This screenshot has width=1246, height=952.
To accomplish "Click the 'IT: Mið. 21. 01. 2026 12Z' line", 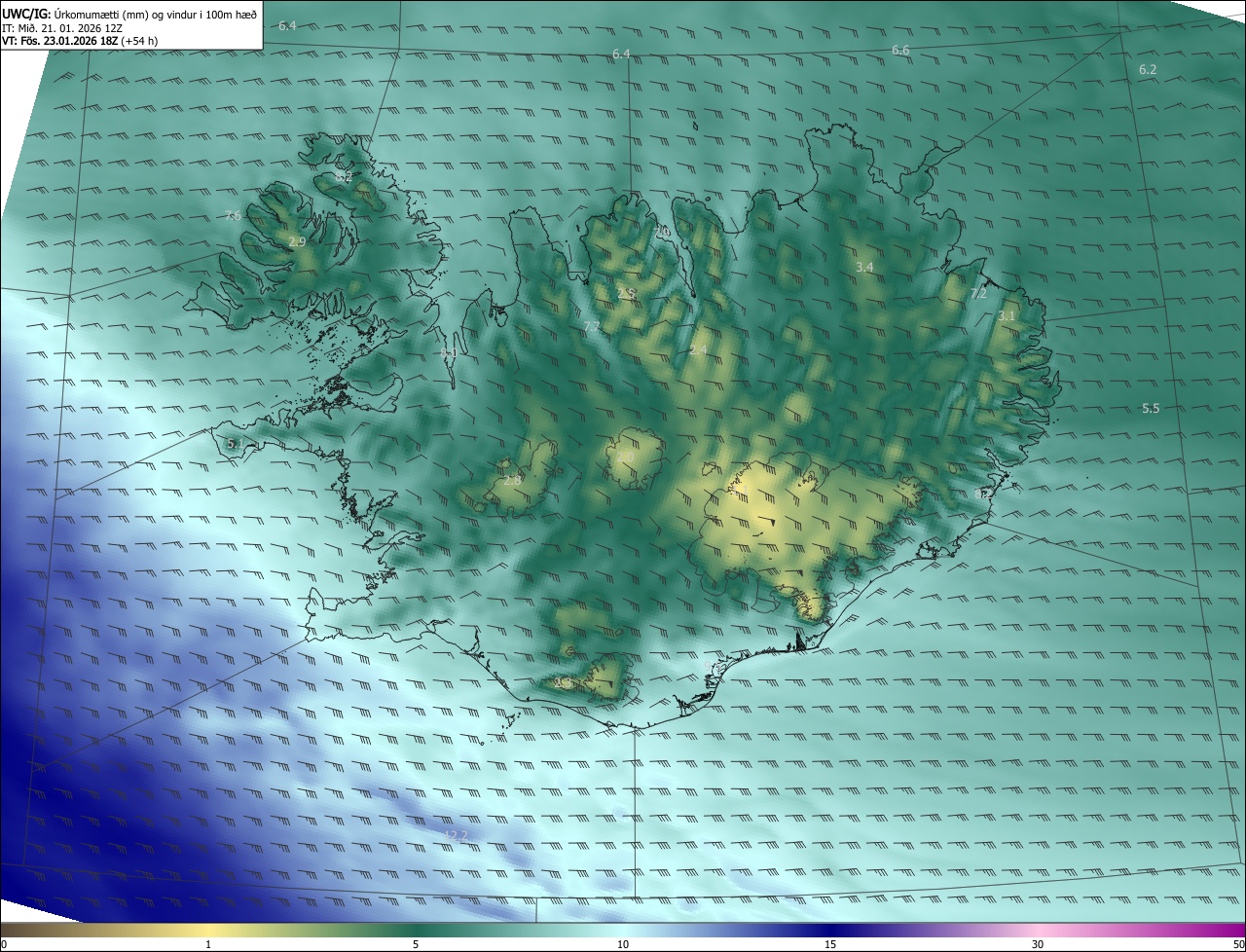I will [x=62, y=28].
